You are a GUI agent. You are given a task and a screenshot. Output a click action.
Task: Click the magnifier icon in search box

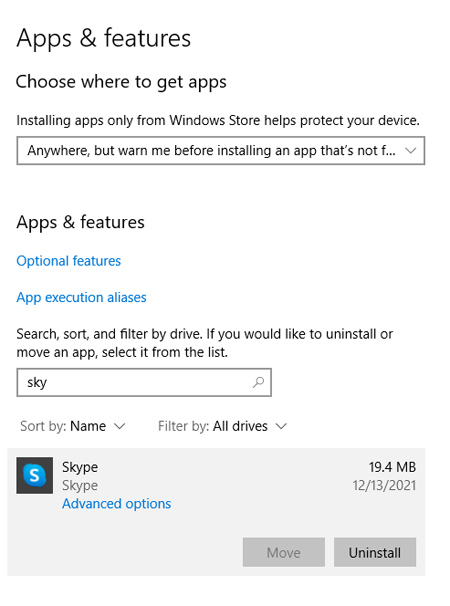(258, 382)
